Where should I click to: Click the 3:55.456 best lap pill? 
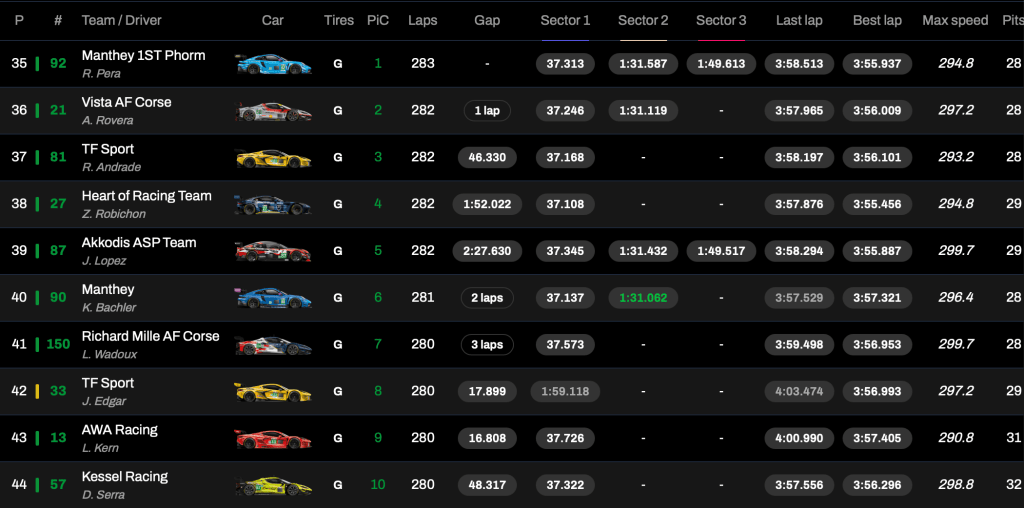[x=877, y=204]
